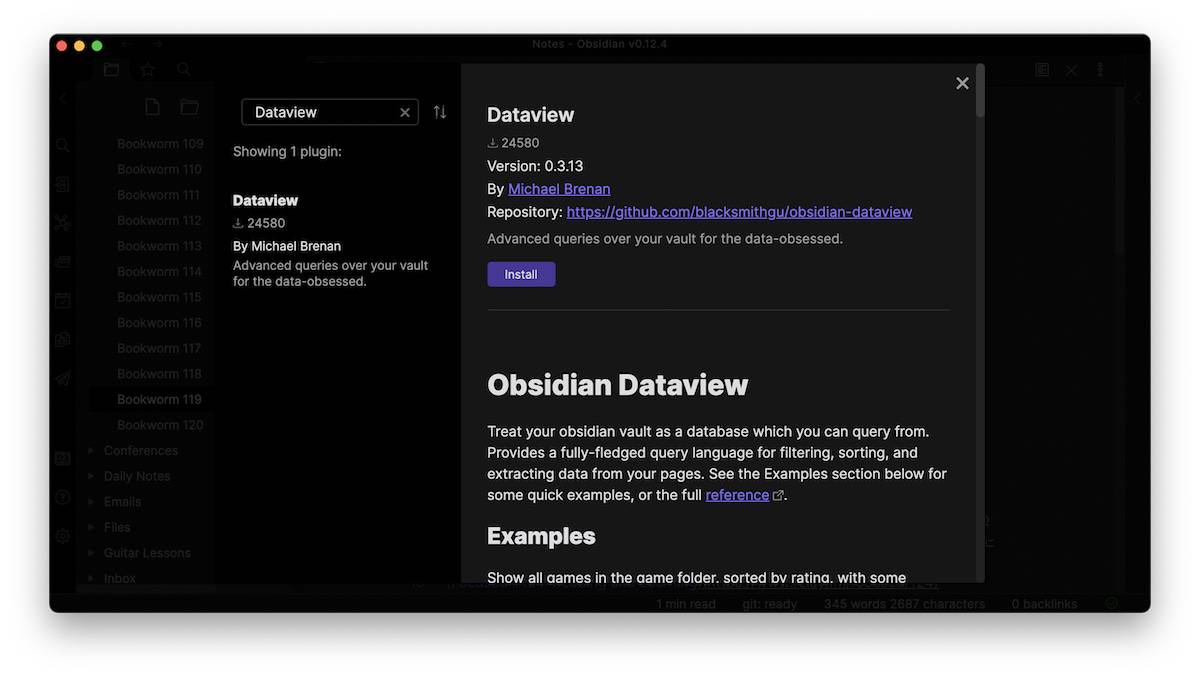This screenshot has width=1200, height=678.
Task: Collapse the right sidebar arrow
Action: 1136,99
